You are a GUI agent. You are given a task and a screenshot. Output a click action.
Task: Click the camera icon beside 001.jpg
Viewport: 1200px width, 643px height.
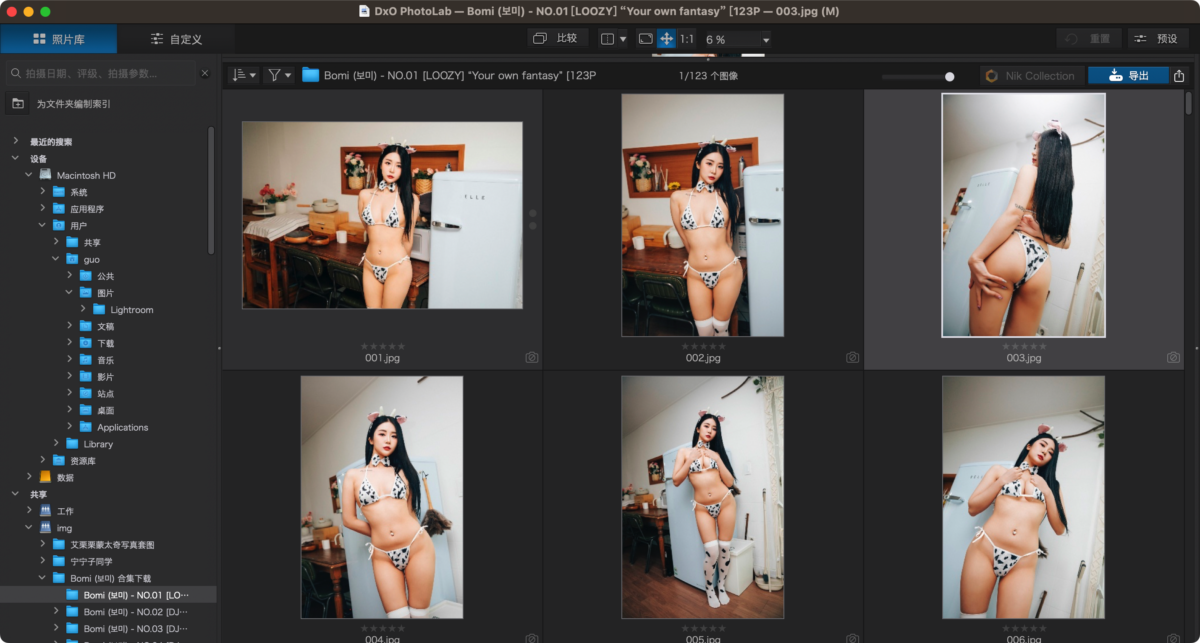532,357
